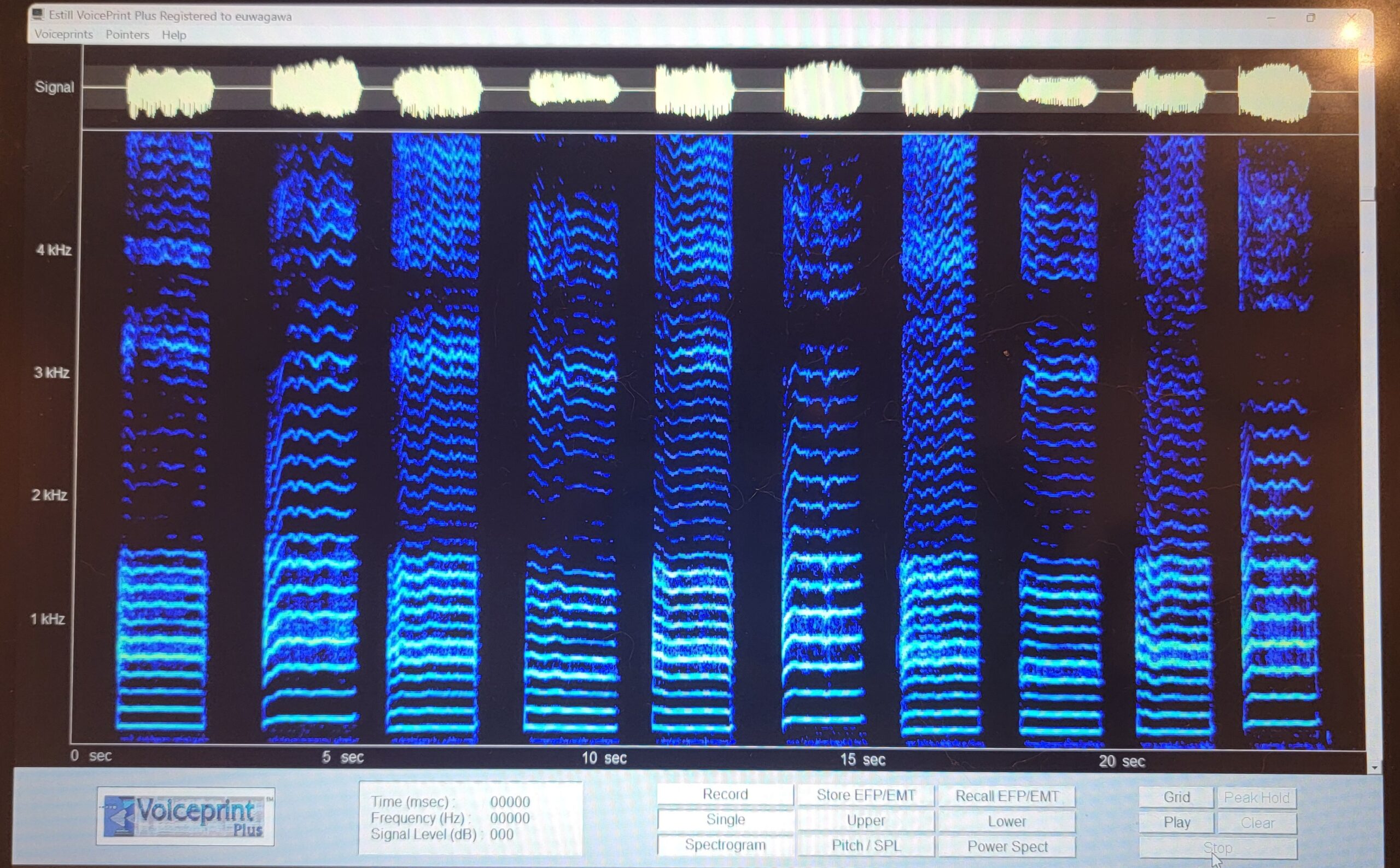
Task: Open the Voiceprints menu
Action: [x=63, y=34]
